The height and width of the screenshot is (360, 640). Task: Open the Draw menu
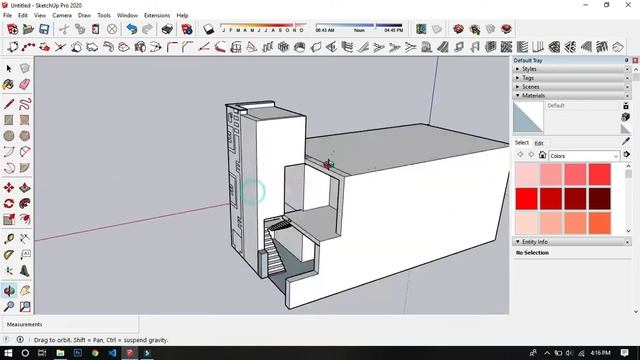coord(84,15)
